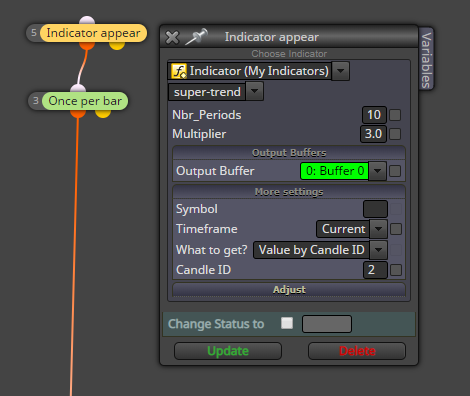Toggle the Multiplier checkbox
The height and width of the screenshot is (396, 470).
395,134
